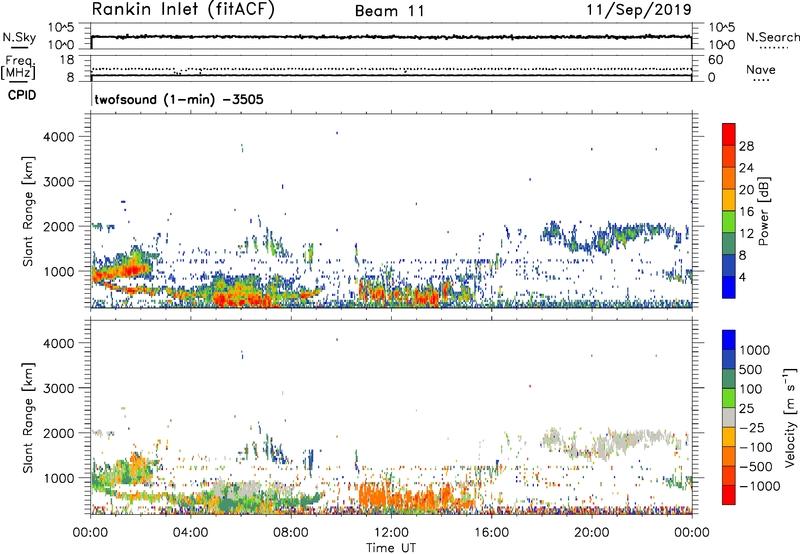
Task: Click the 'Rankin Inlet (fitACF)' title
Action: 183,10
